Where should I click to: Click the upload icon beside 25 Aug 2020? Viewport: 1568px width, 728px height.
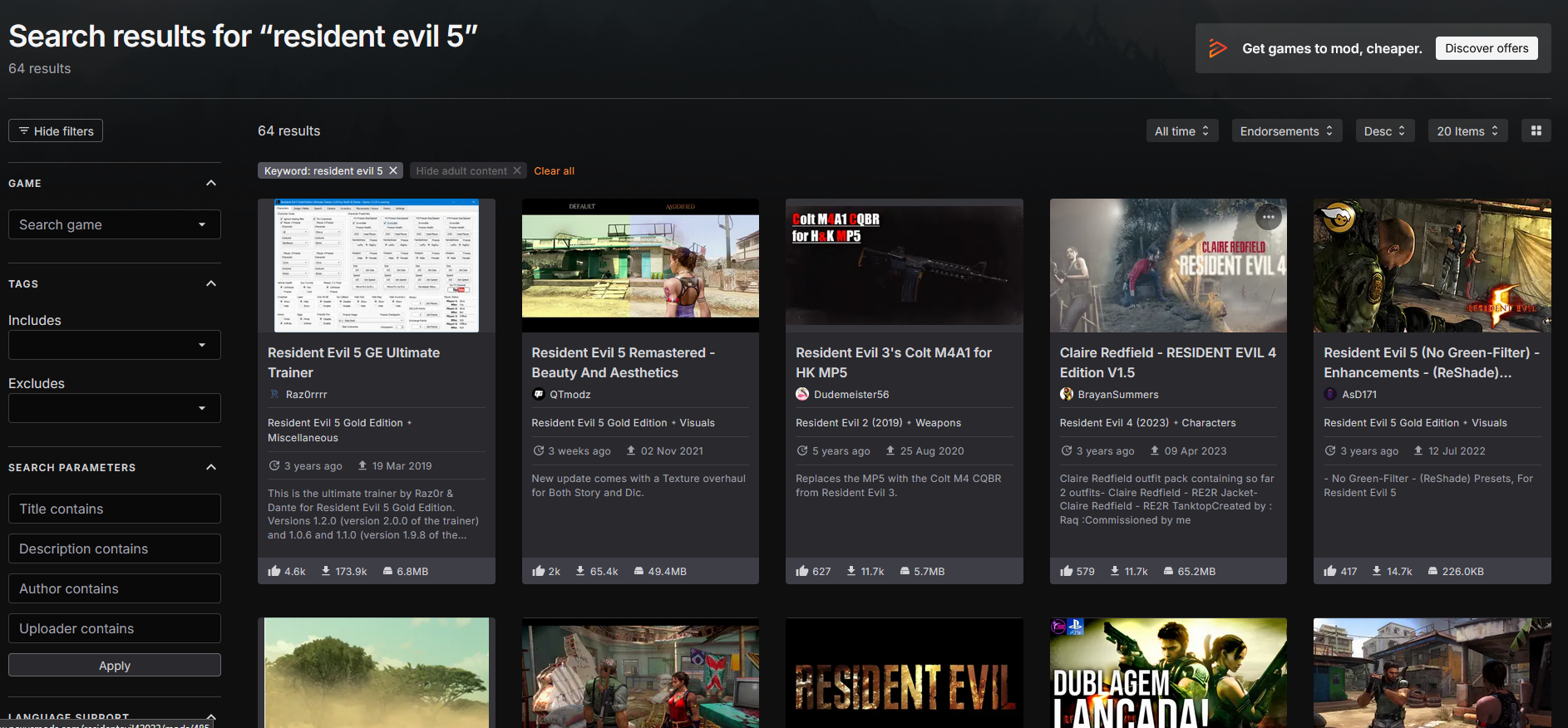click(x=890, y=450)
